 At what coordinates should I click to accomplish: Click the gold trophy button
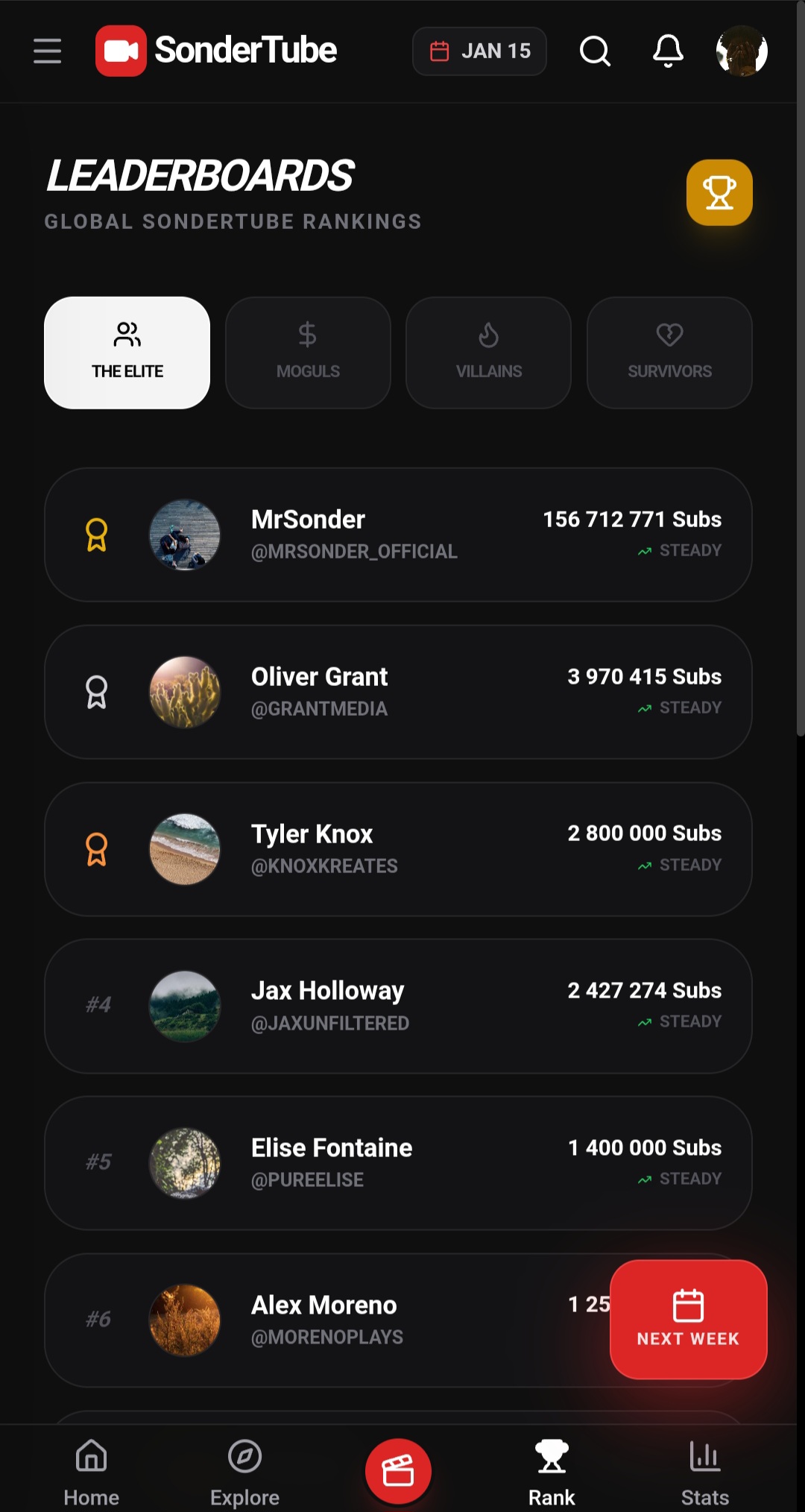[719, 192]
